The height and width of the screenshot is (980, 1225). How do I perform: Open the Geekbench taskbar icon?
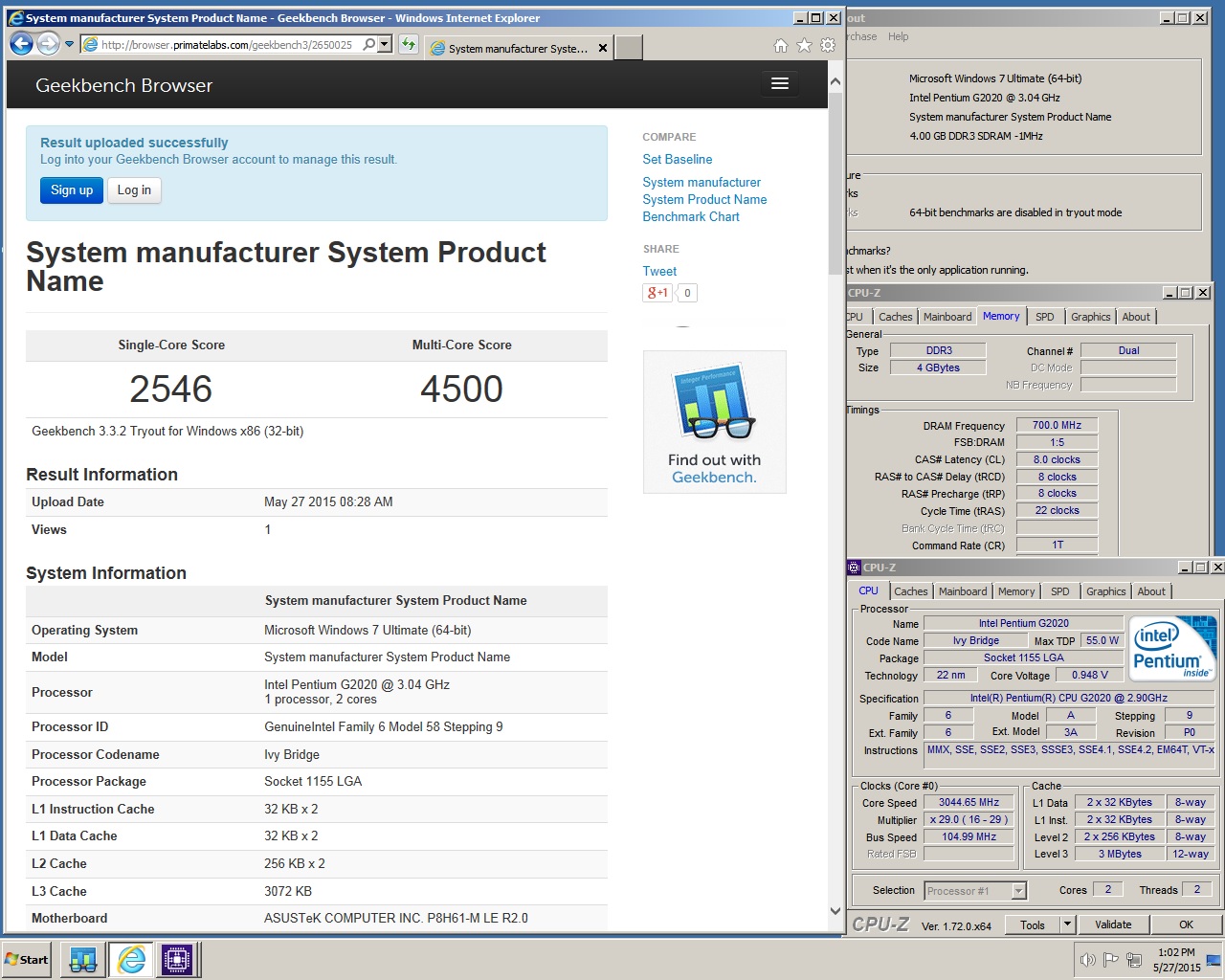pos(83,960)
